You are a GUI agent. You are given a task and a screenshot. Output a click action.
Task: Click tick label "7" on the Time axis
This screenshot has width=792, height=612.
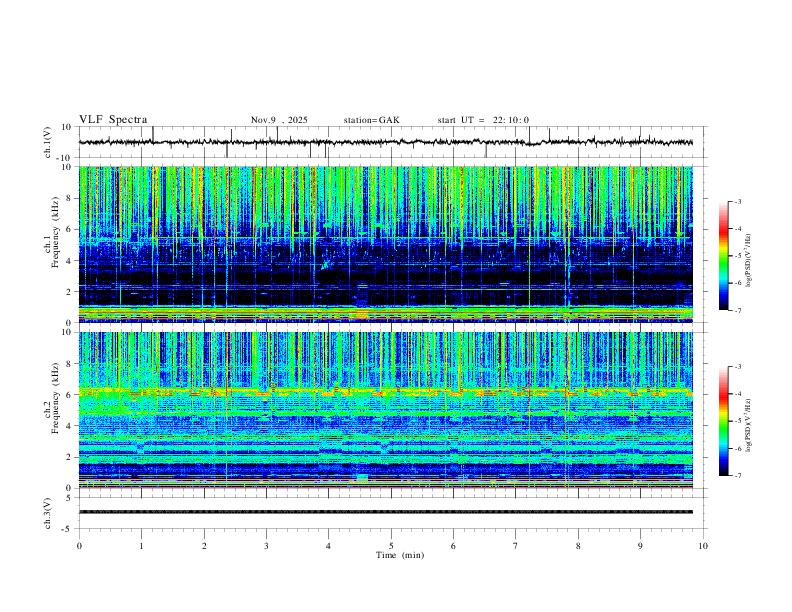(516, 546)
